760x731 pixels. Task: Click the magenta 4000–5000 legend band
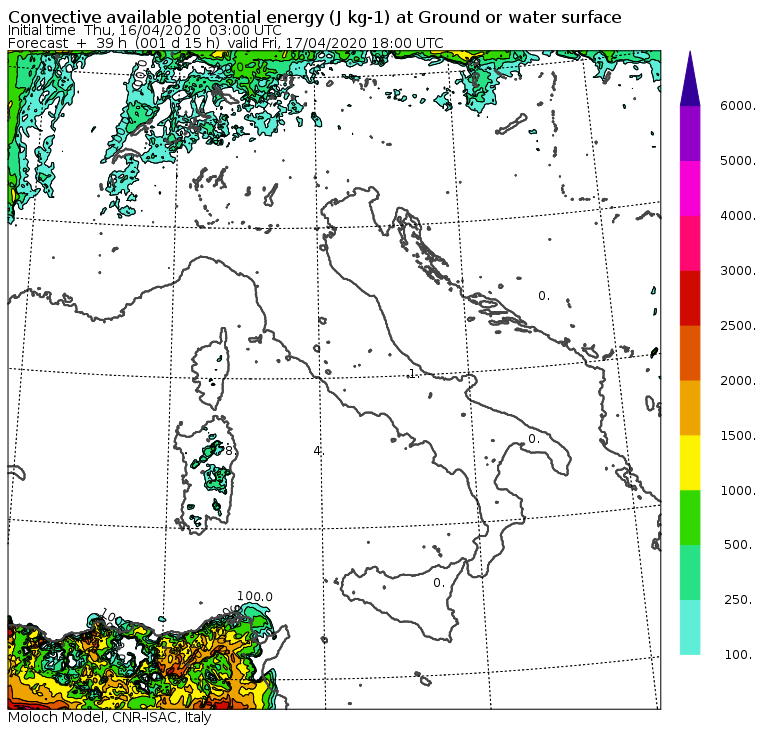[690, 189]
